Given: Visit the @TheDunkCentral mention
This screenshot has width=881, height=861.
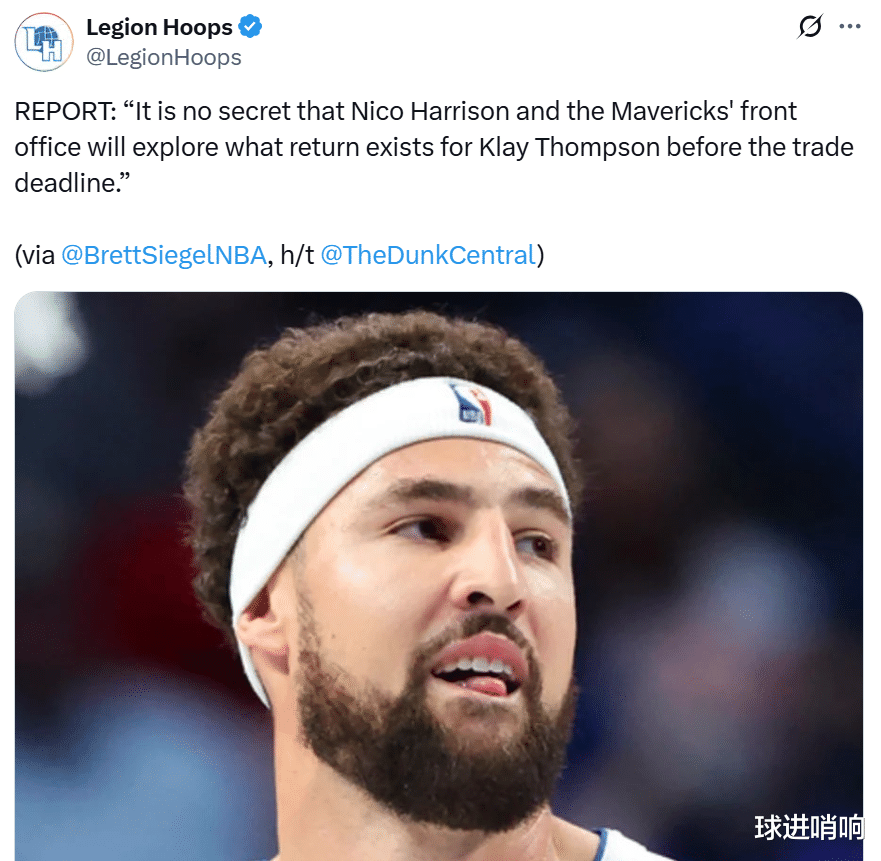Looking at the screenshot, I should coord(428,255).
